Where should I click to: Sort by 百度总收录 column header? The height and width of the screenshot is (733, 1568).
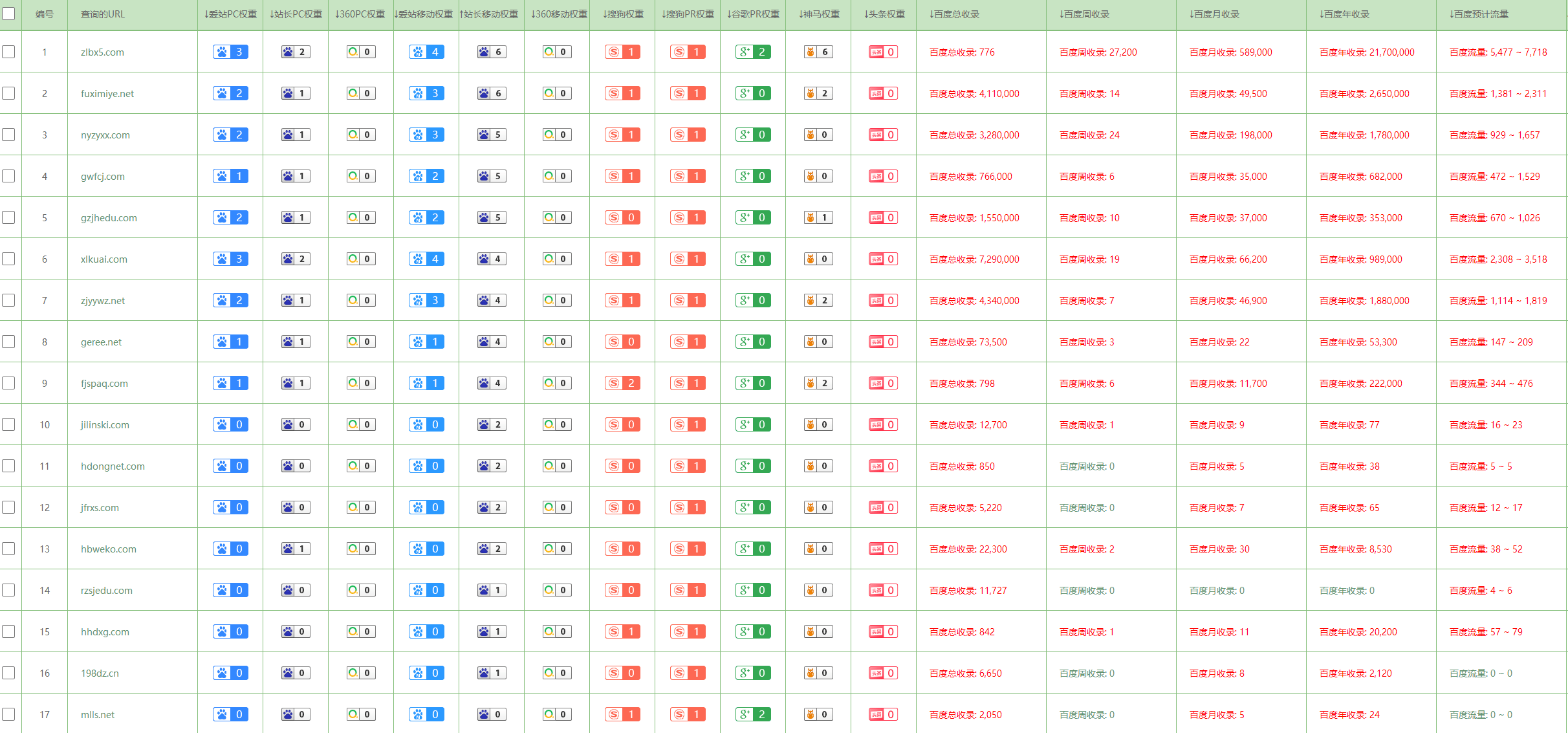click(954, 14)
